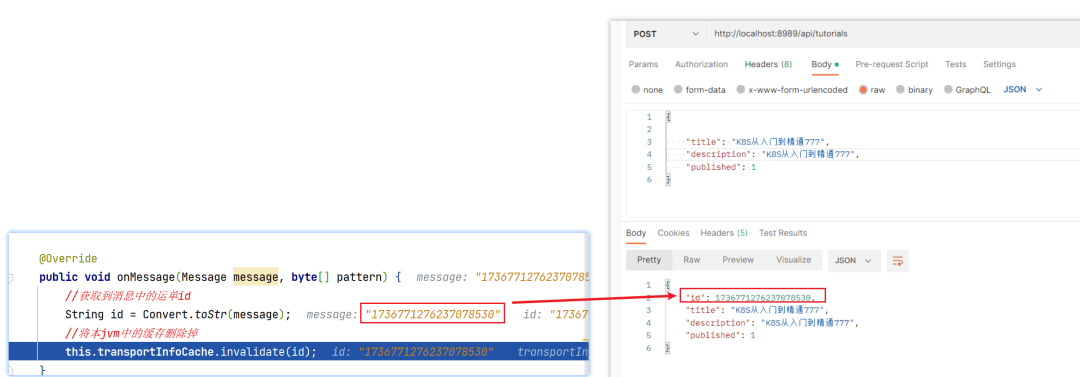Click the @Override annotation in code editor

coord(68,259)
